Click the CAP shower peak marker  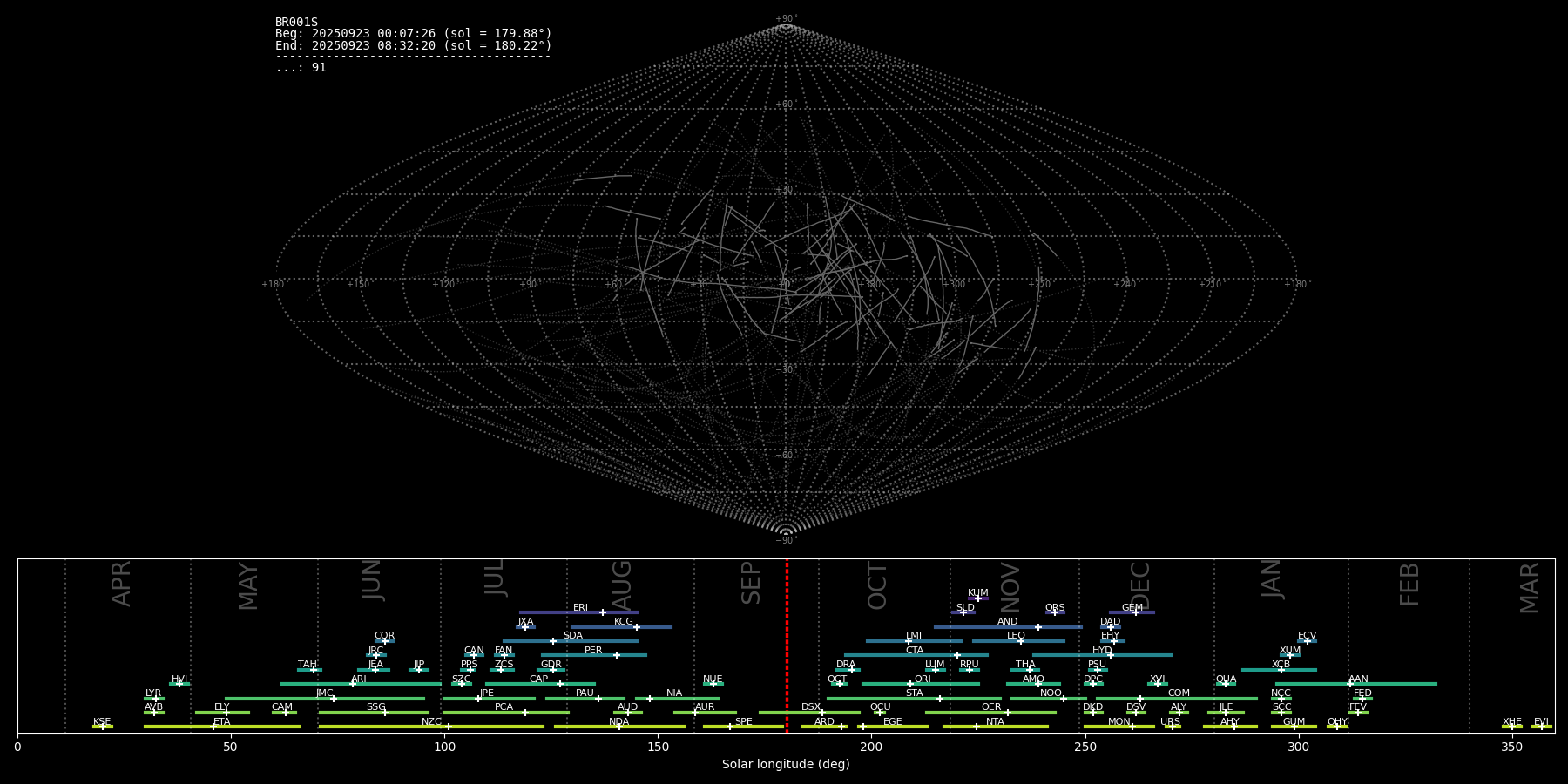(x=560, y=684)
